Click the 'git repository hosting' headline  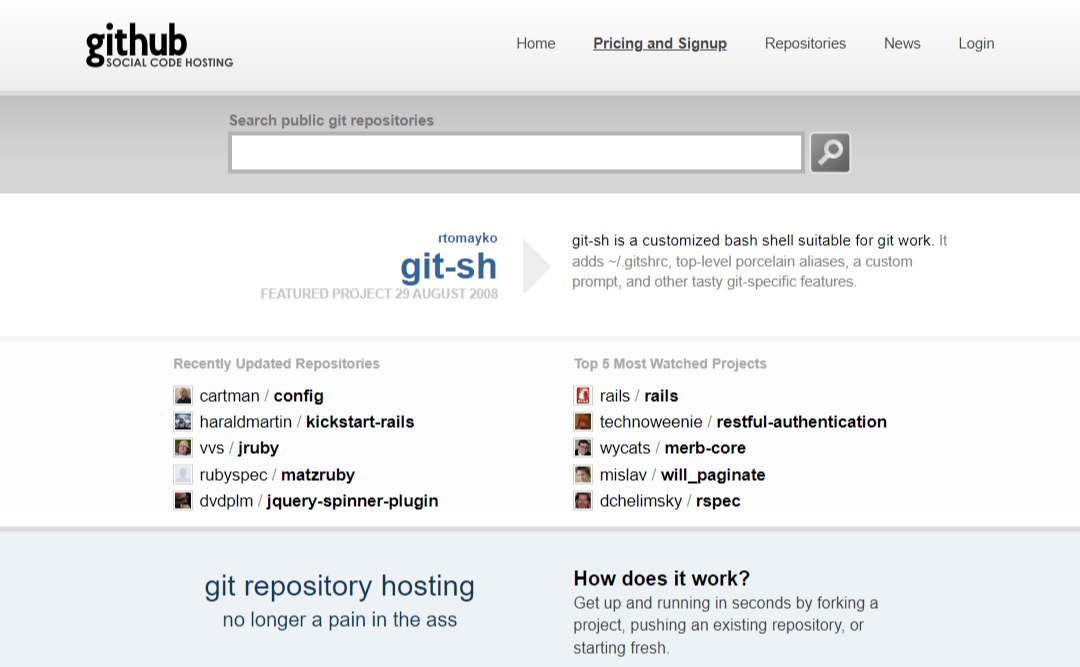click(x=340, y=586)
